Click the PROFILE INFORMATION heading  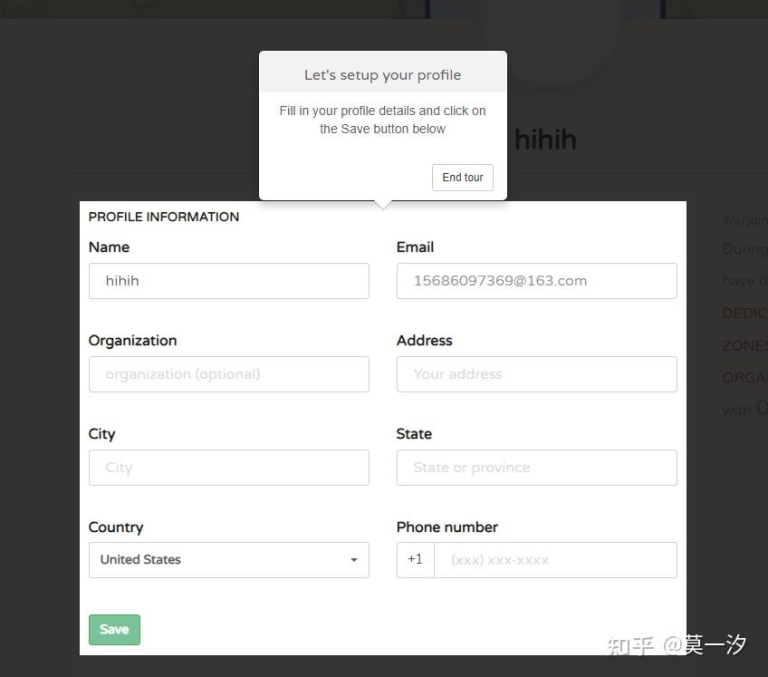164,217
